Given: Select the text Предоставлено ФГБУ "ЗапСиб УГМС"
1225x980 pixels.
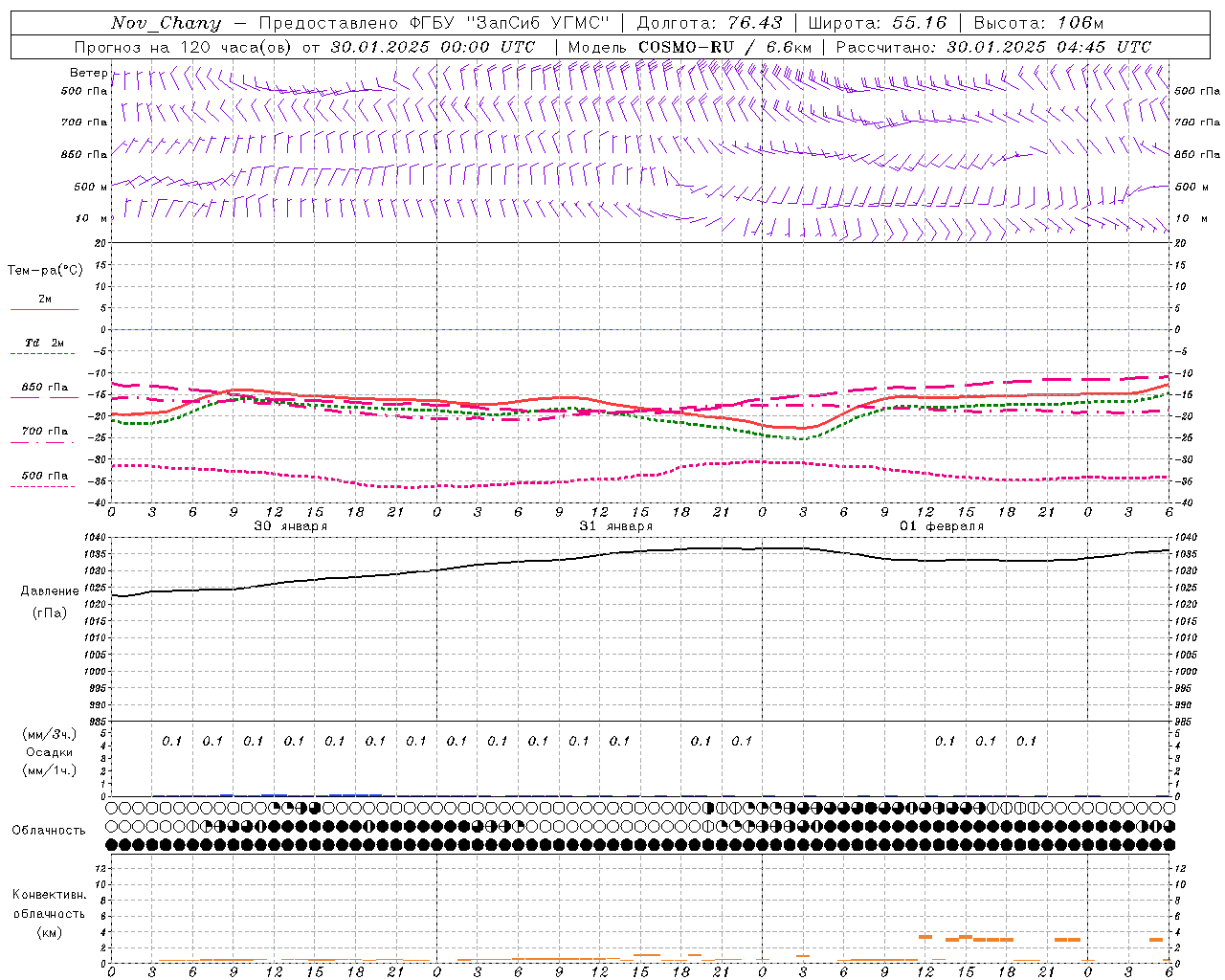Looking at the screenshot, I should [434, 23].
